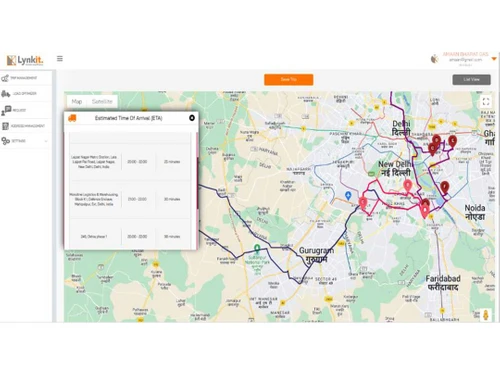The height and width of the screenshot is (375, 500).
Task: Select the Map view tab
Action: pyautogui.click(x=77, y=101)
